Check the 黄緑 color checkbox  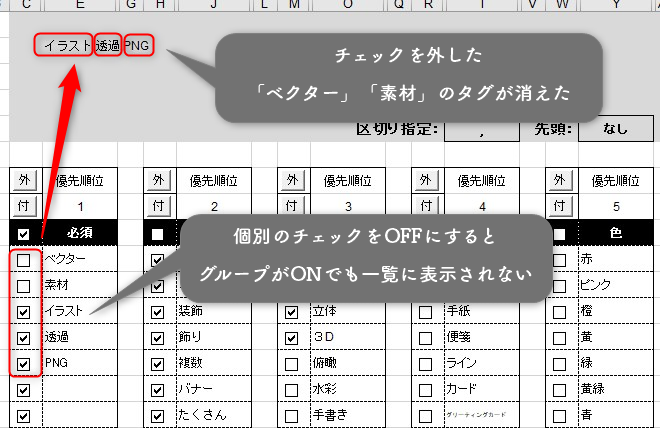coord(559,390)
